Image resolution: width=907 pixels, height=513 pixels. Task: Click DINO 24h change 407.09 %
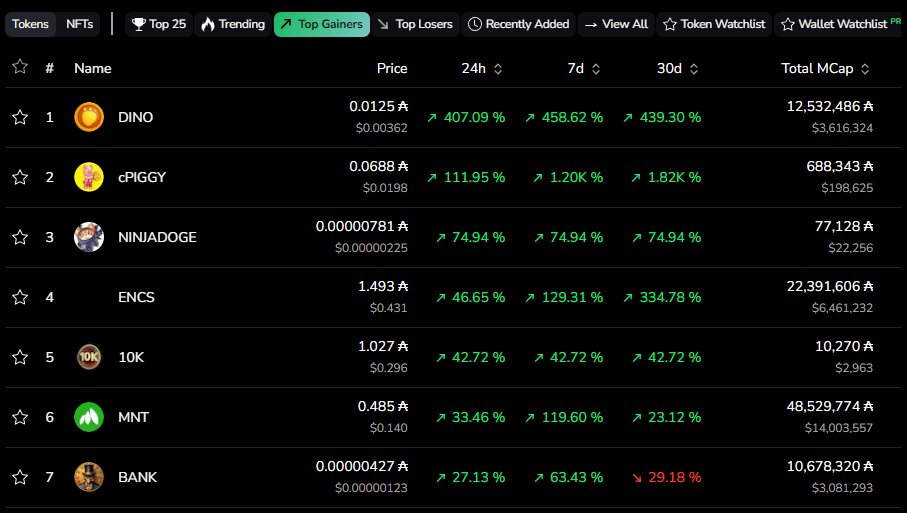point(466,117)
